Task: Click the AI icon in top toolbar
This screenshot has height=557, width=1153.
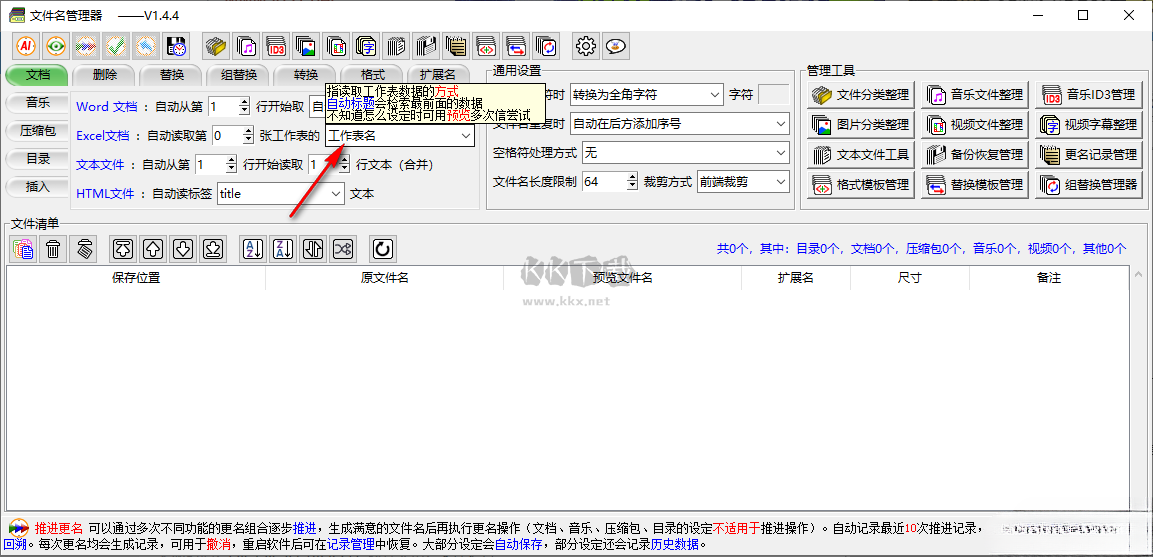Action: 27,45
